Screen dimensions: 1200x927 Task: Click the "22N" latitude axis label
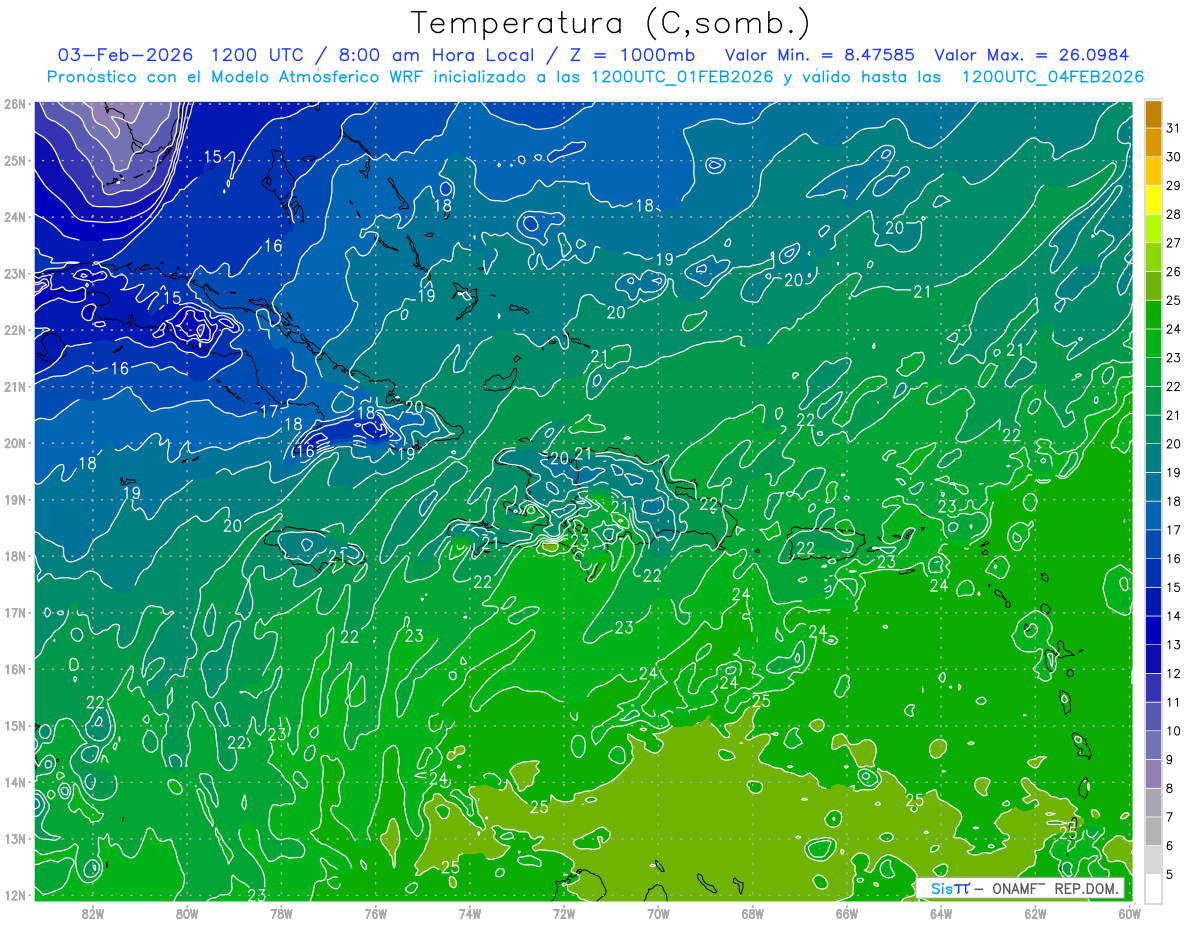click(14, 330)
